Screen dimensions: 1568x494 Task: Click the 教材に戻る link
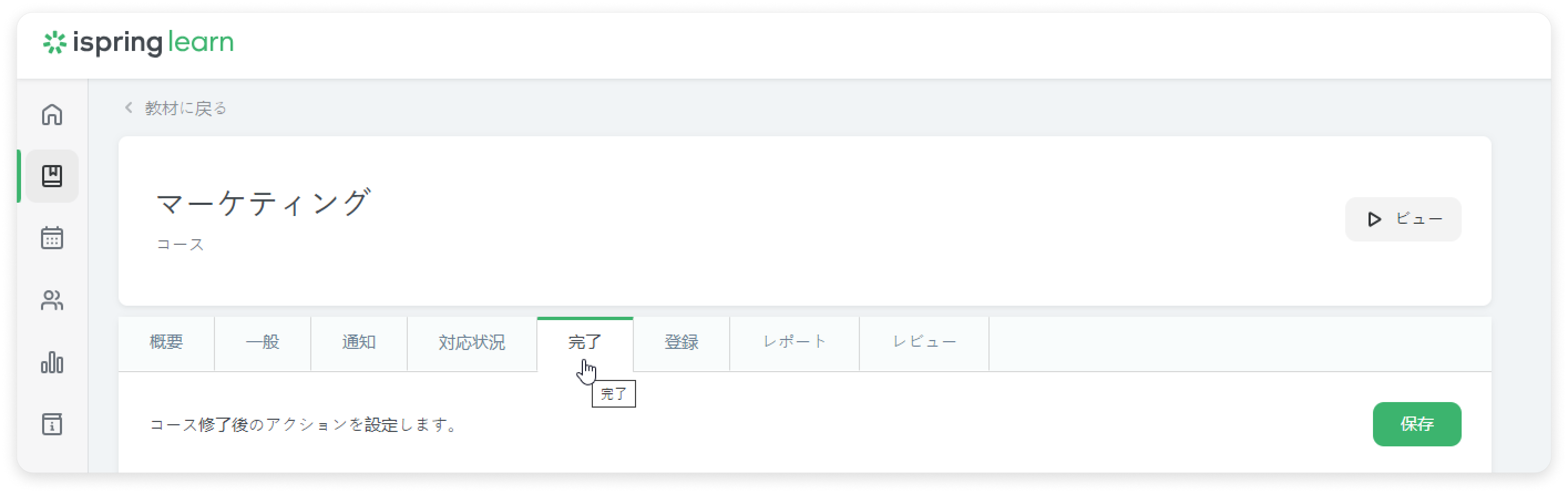click(186, 109)
